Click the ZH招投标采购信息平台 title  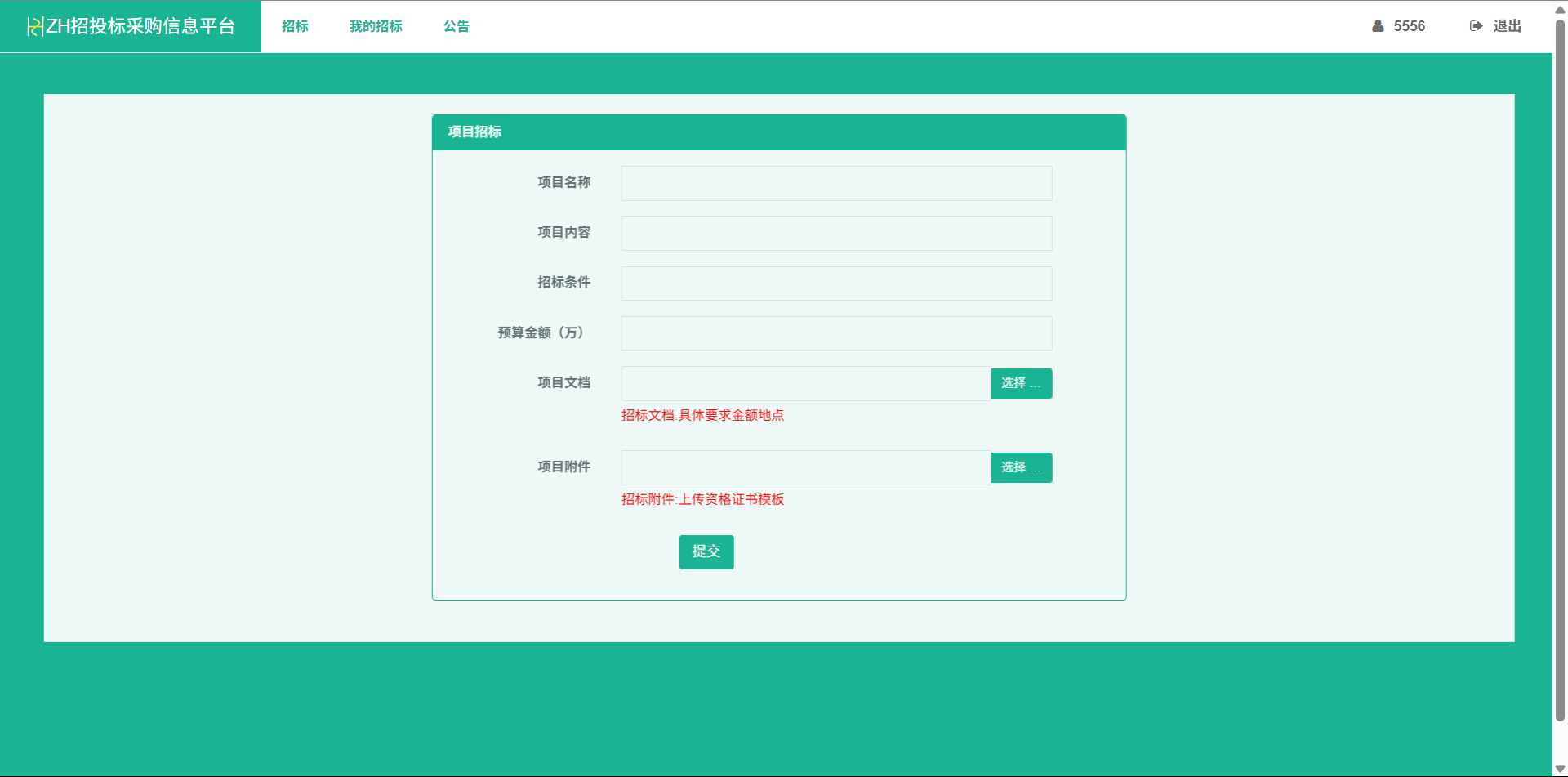tap(140, 26)
